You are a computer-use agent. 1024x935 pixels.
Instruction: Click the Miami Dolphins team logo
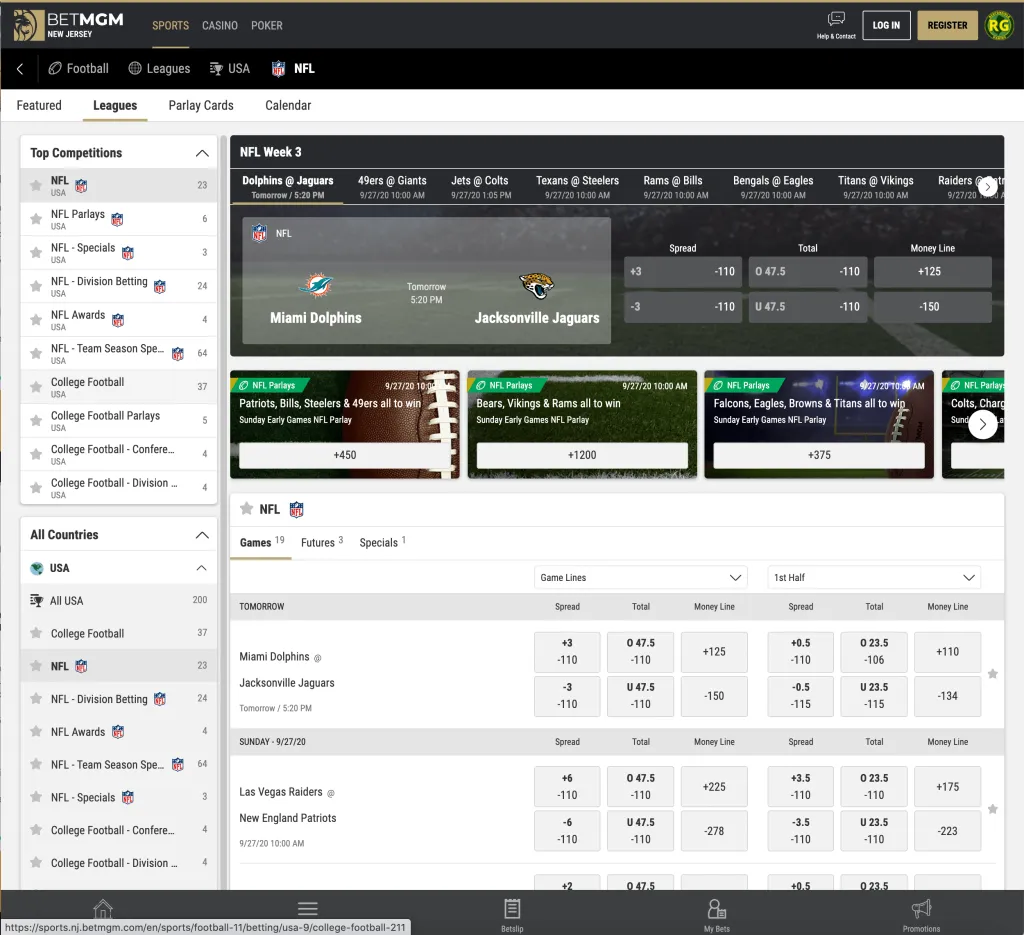tap(316, 285)
